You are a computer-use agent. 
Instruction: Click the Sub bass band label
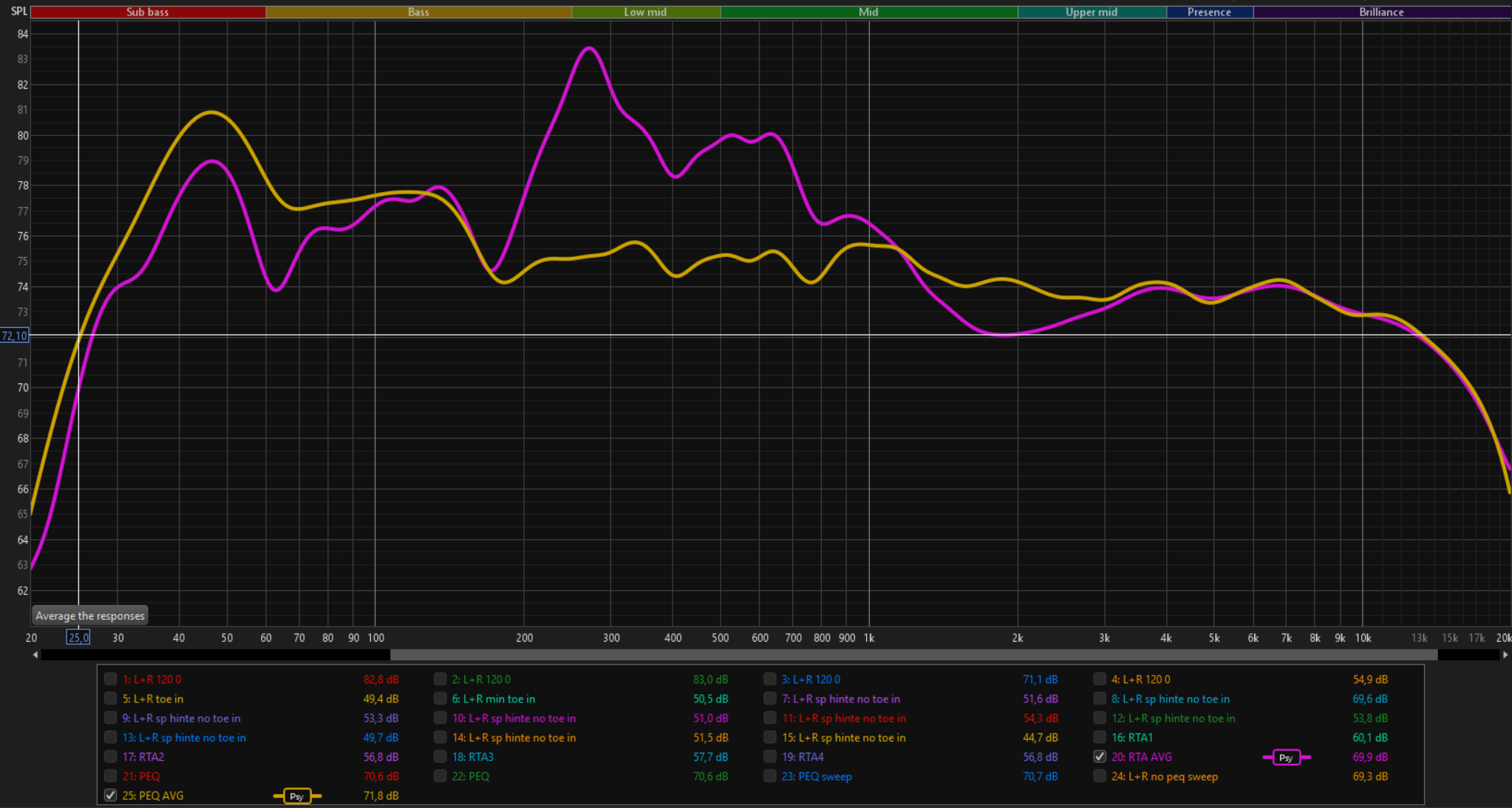(x=148, y=12)
